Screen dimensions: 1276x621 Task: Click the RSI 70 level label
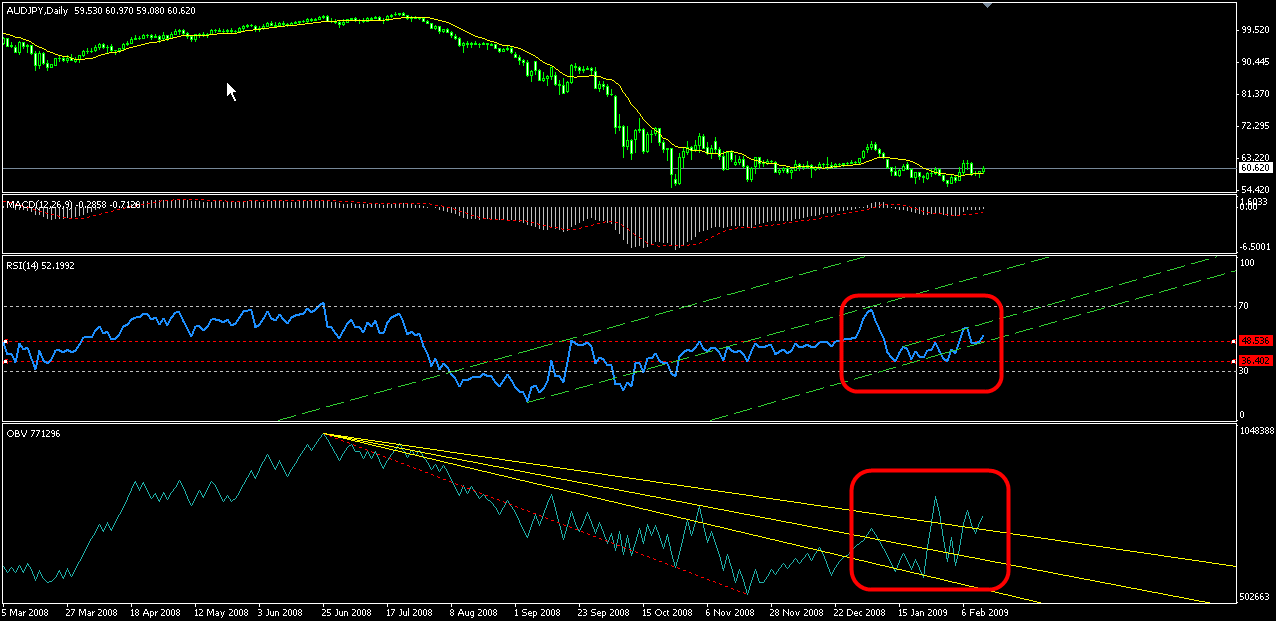click(x=1245, y=307)
